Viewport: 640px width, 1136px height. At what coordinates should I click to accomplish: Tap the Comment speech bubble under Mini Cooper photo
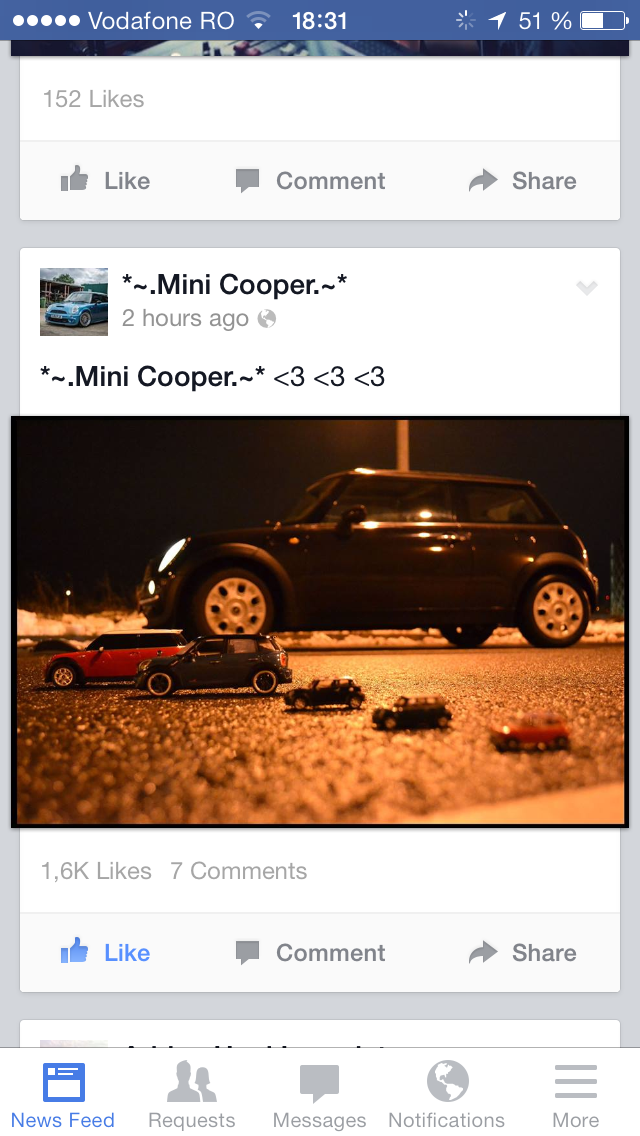pos(247,952)
